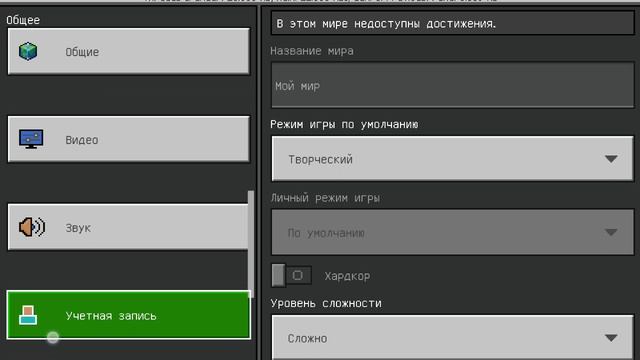Click the arrow on the Сложно dropdown
This screenshot has height=360, width=640.
coord(611,338)
